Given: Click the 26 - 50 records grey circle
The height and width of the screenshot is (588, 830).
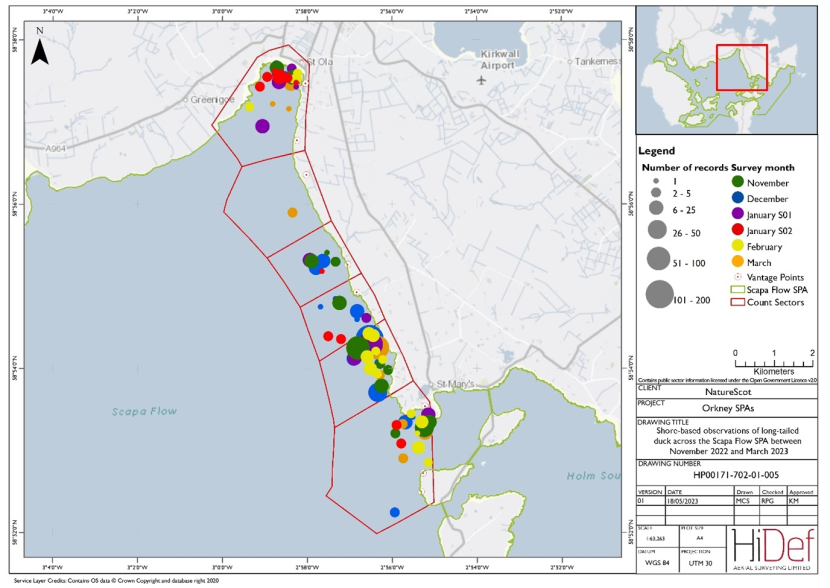Looking at the screenshot, I should click(657, 230).
